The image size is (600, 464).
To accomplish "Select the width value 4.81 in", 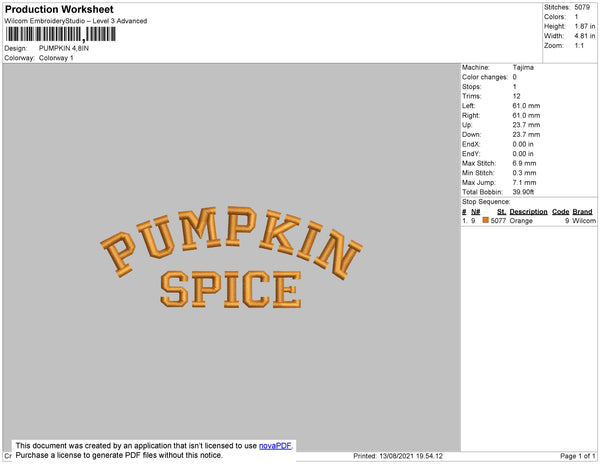I will pos(585,36).
